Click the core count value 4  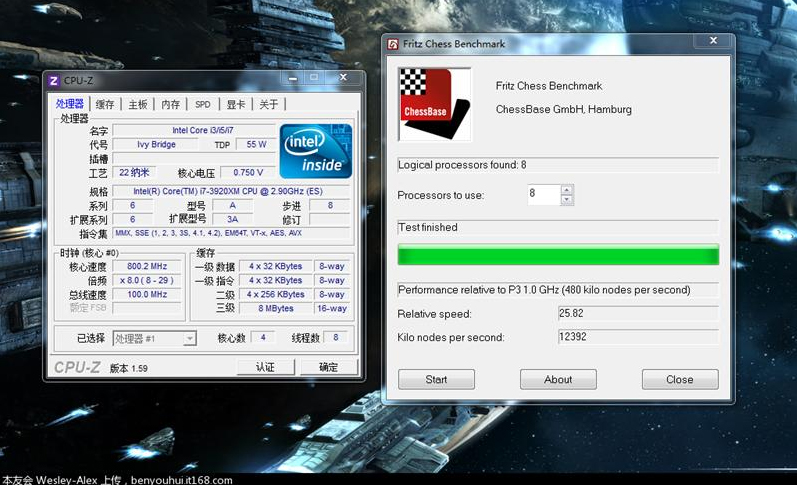[263, 337]
